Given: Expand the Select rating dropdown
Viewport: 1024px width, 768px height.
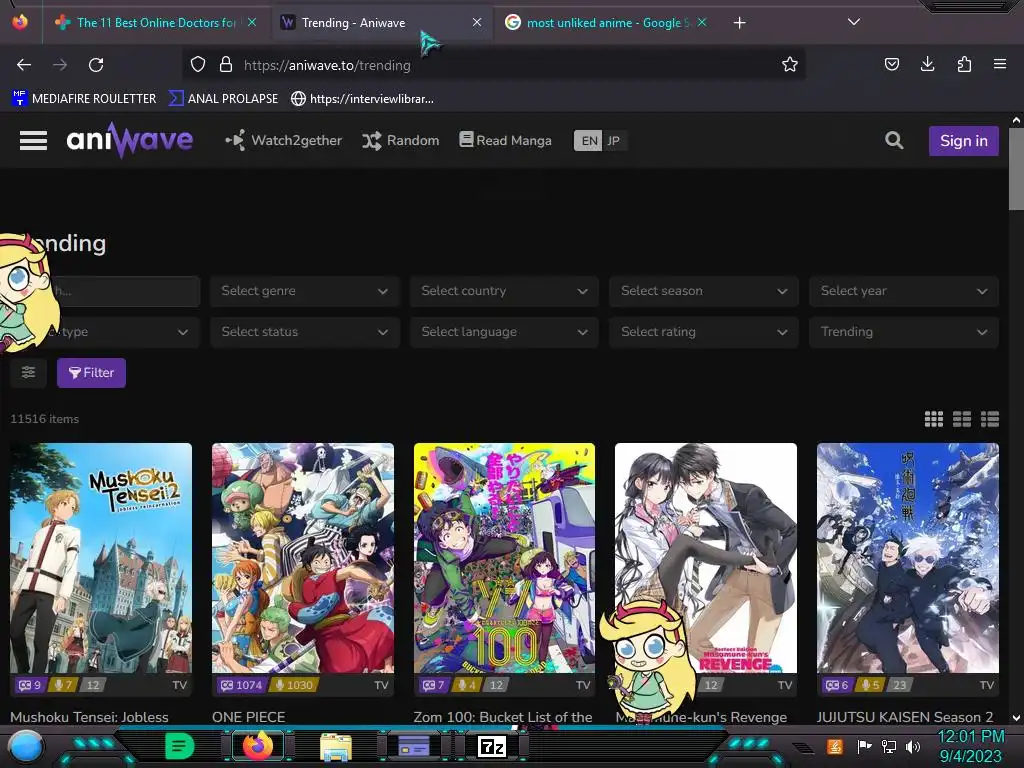Looking at the screenshot, I should (x=703, y=332).
